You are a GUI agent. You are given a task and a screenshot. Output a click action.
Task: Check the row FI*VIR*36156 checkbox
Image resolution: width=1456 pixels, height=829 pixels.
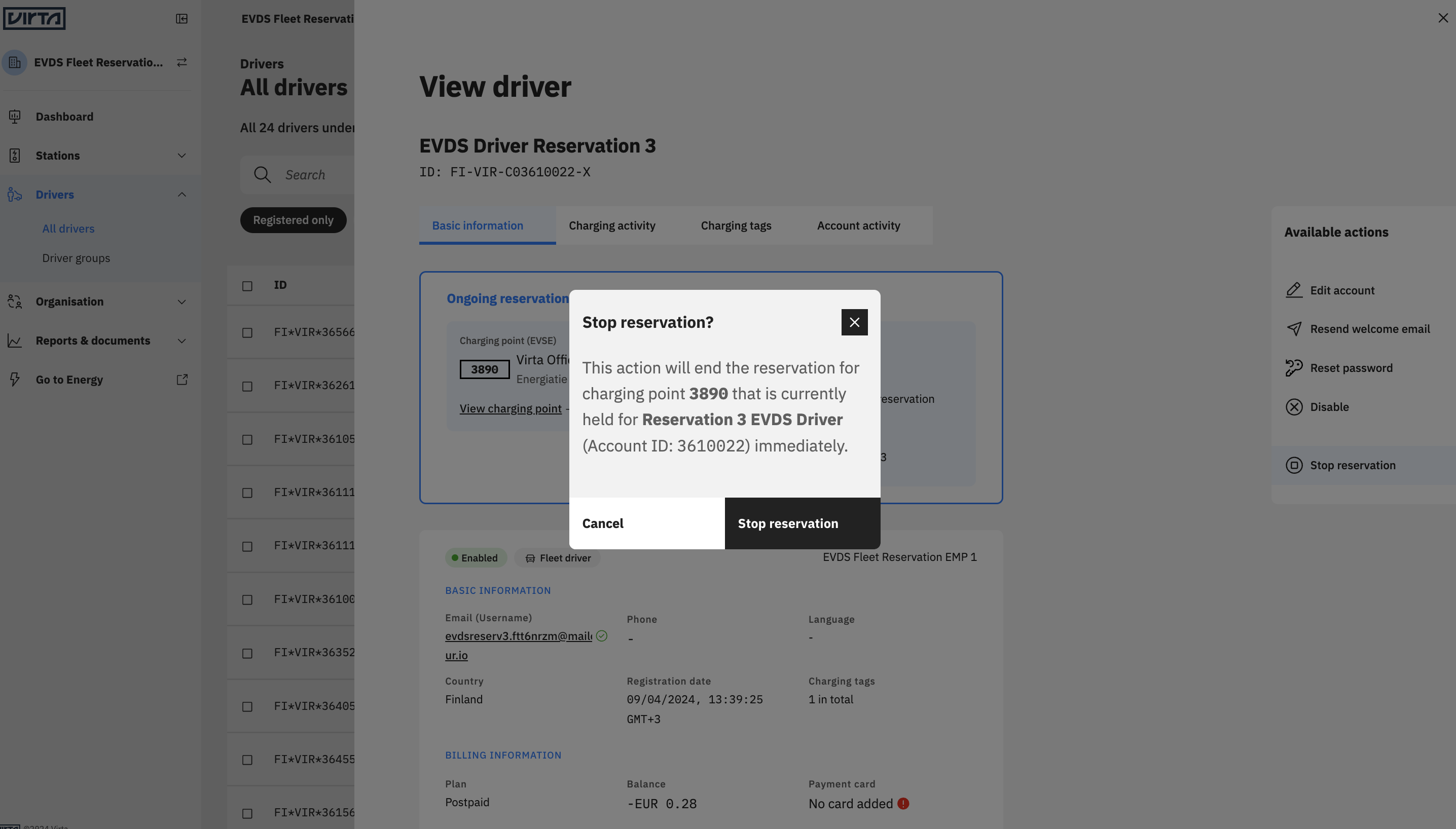point(247,813)
